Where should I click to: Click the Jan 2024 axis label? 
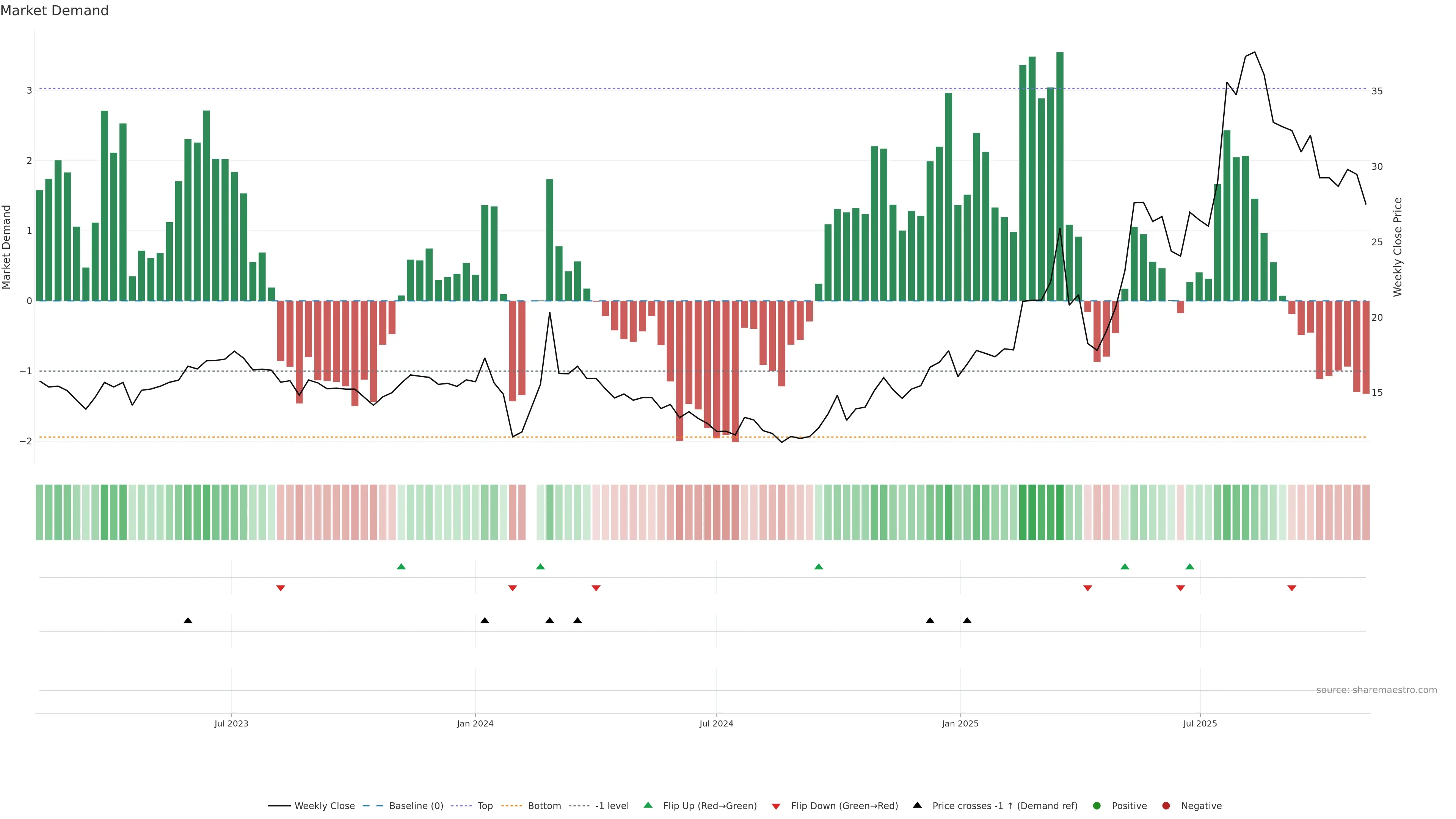click(475, 723)
